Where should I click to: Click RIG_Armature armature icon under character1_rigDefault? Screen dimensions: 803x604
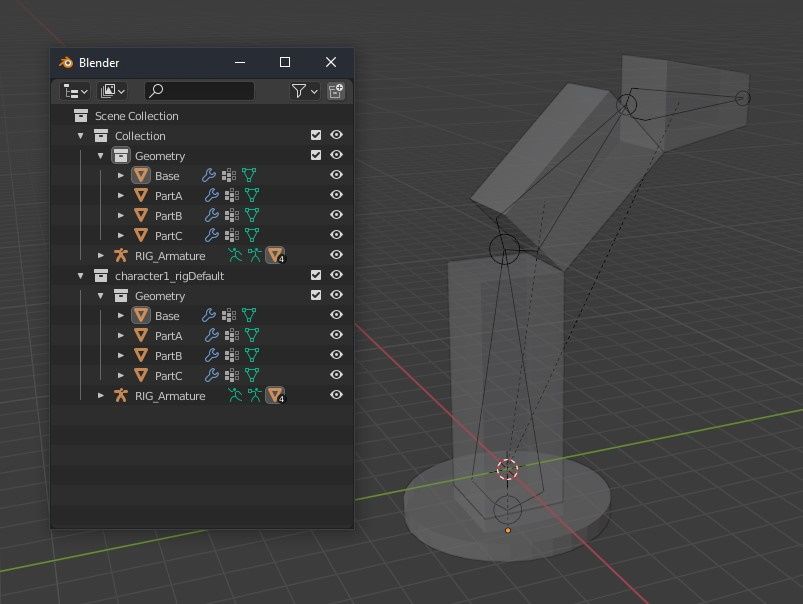[121, 395]
